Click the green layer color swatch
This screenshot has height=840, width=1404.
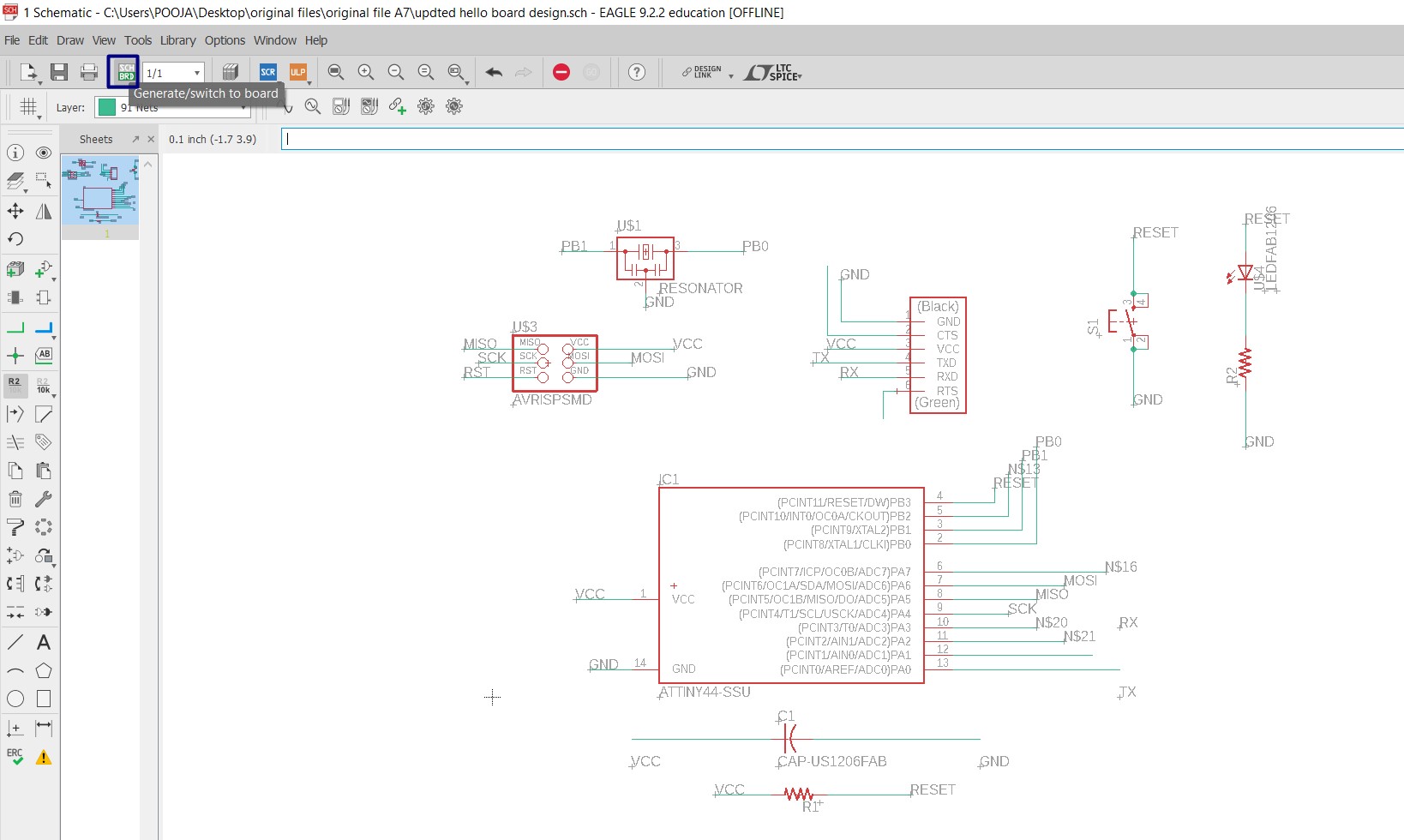[x=107, y=107]
